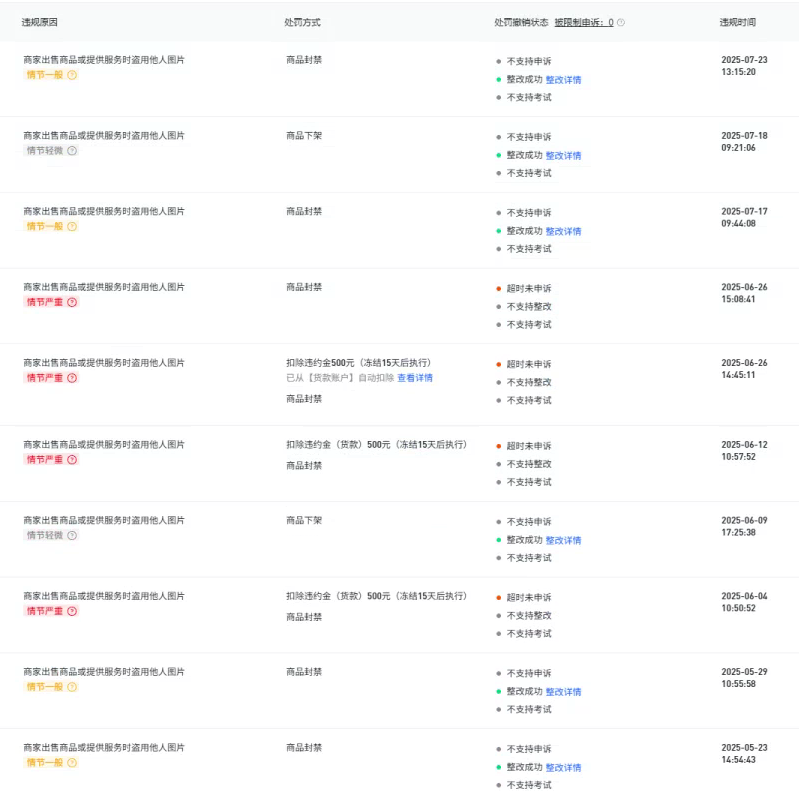Click help icon beside 被限制申诉 count
The height and width of the screenshot is (791, 799).
click(621, 22)
